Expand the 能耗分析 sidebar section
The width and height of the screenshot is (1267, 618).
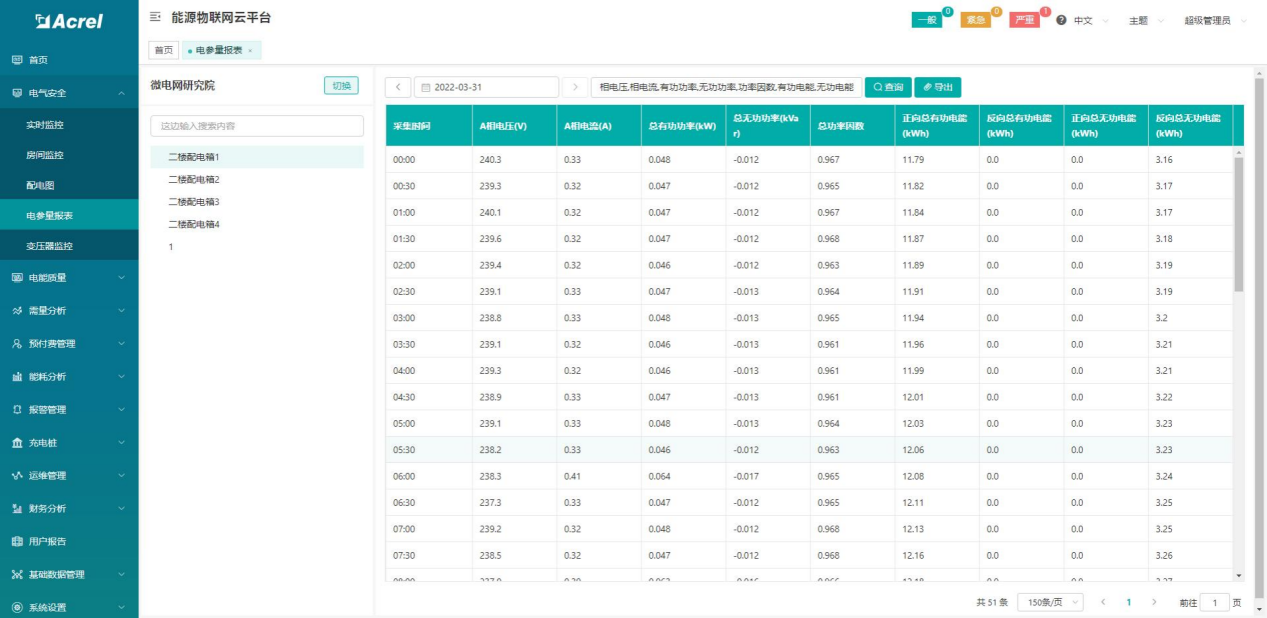(x=69, y=376)
